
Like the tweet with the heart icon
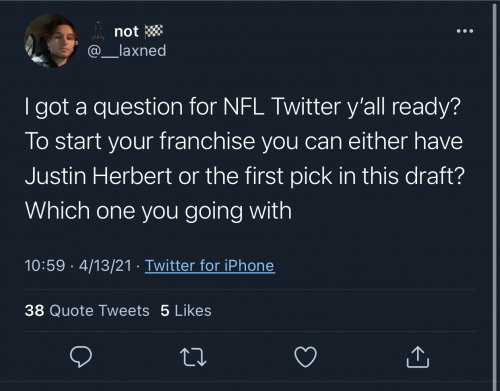point(306,357)
